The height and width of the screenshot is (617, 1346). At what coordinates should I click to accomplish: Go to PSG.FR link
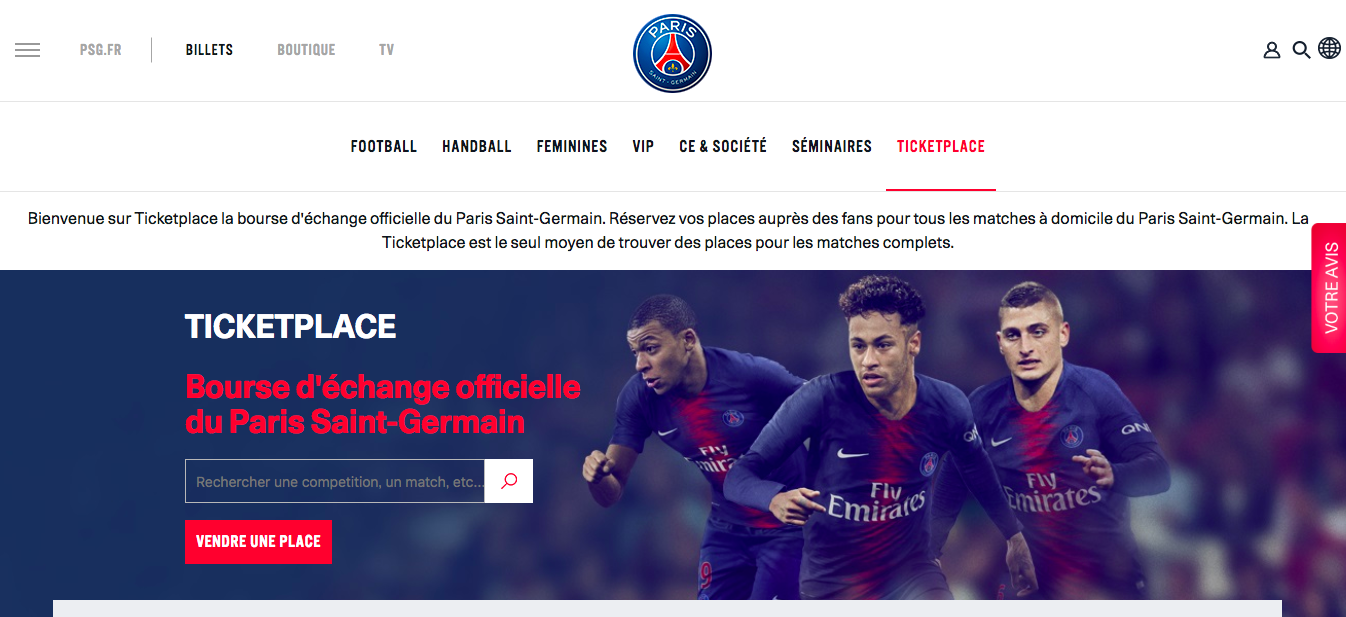click(x=101, y=50)
